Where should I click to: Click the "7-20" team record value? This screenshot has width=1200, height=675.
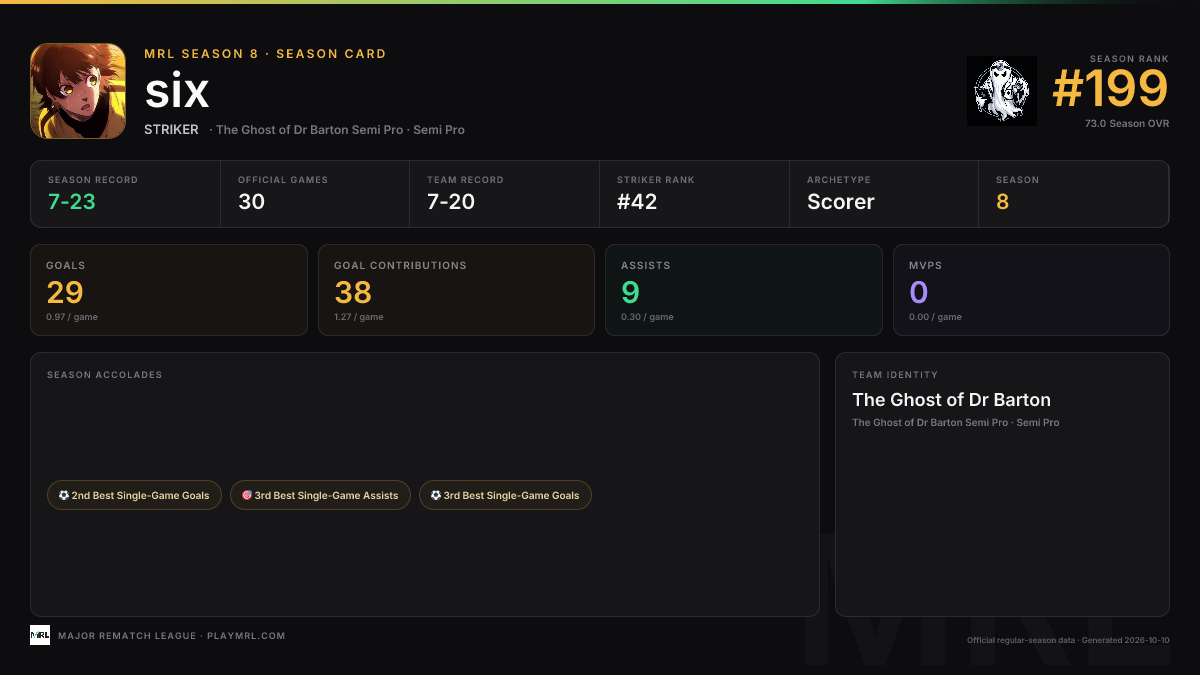click(x=451, y=202)
